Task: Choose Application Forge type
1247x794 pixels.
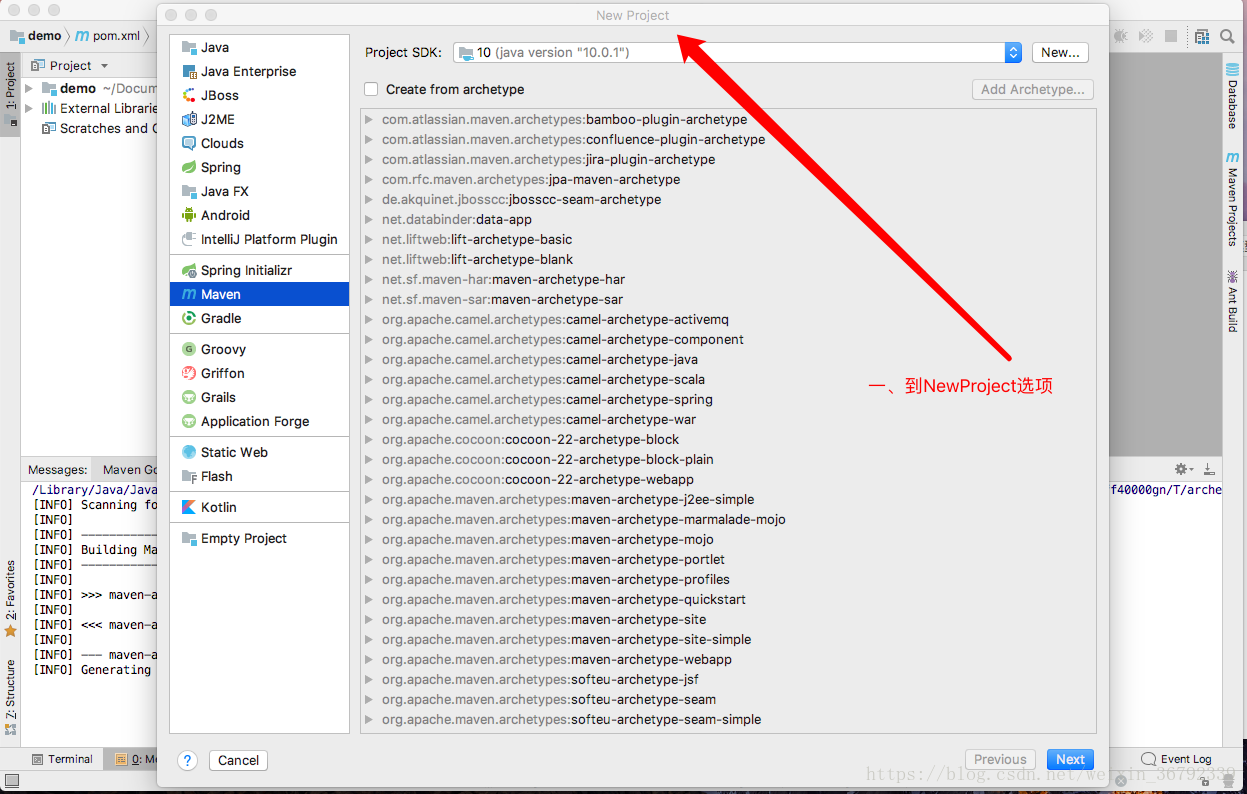Action: coord(259,421)
